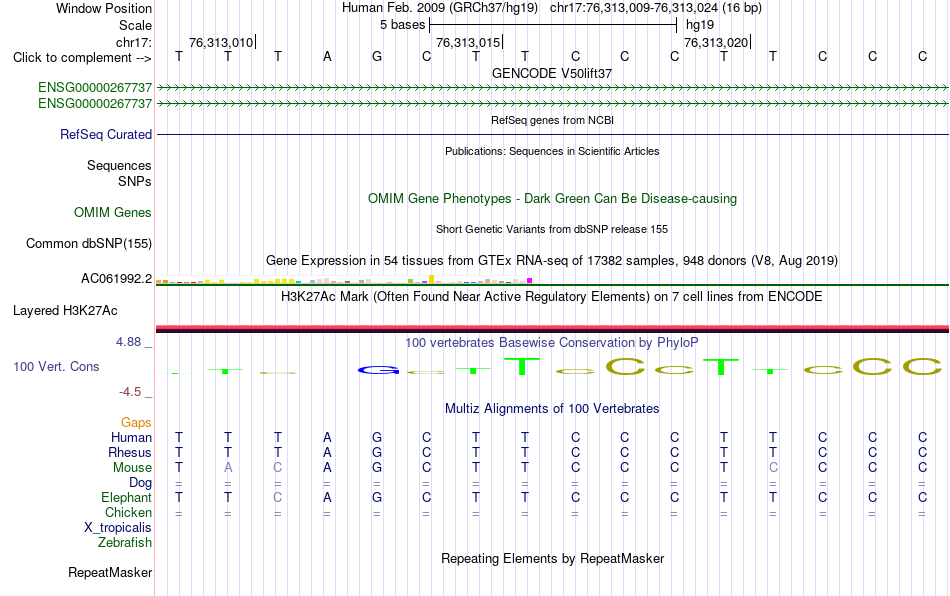
Task: Click the -4.5 PhyloP lower scale value
Action: [x=130, y=392]
